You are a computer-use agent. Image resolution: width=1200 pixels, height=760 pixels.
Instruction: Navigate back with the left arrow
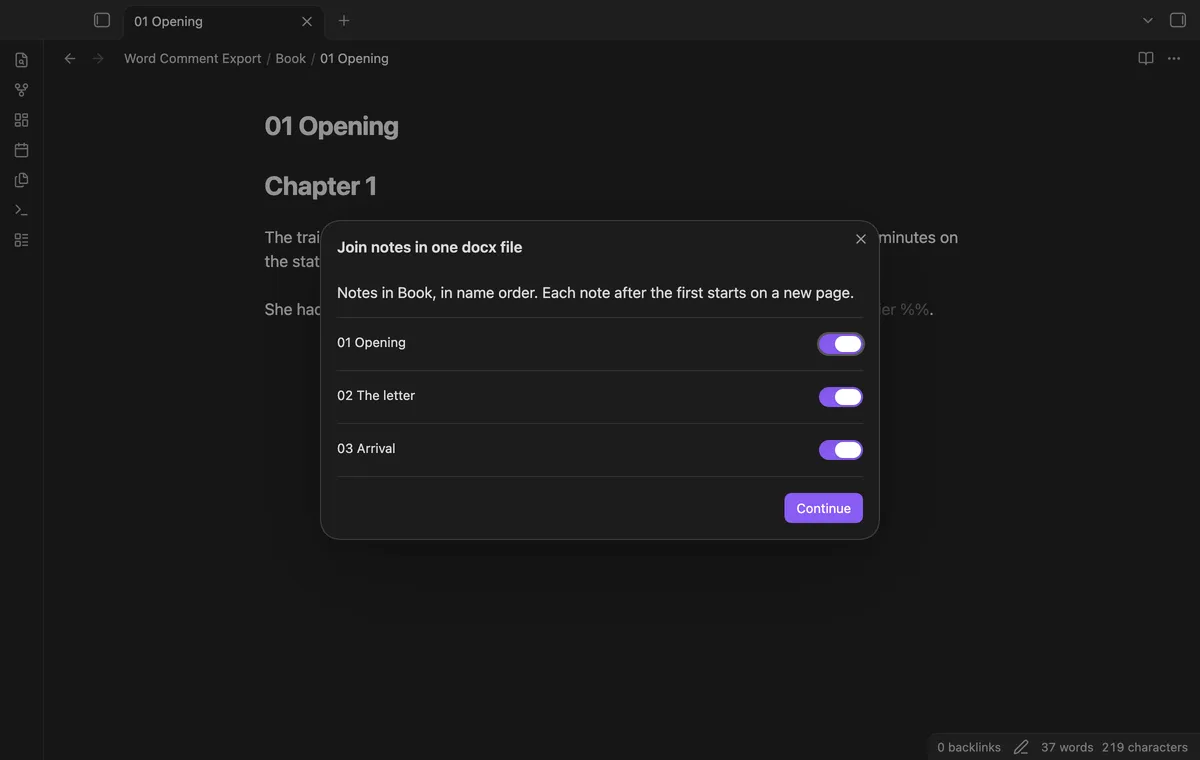[70, 59]
